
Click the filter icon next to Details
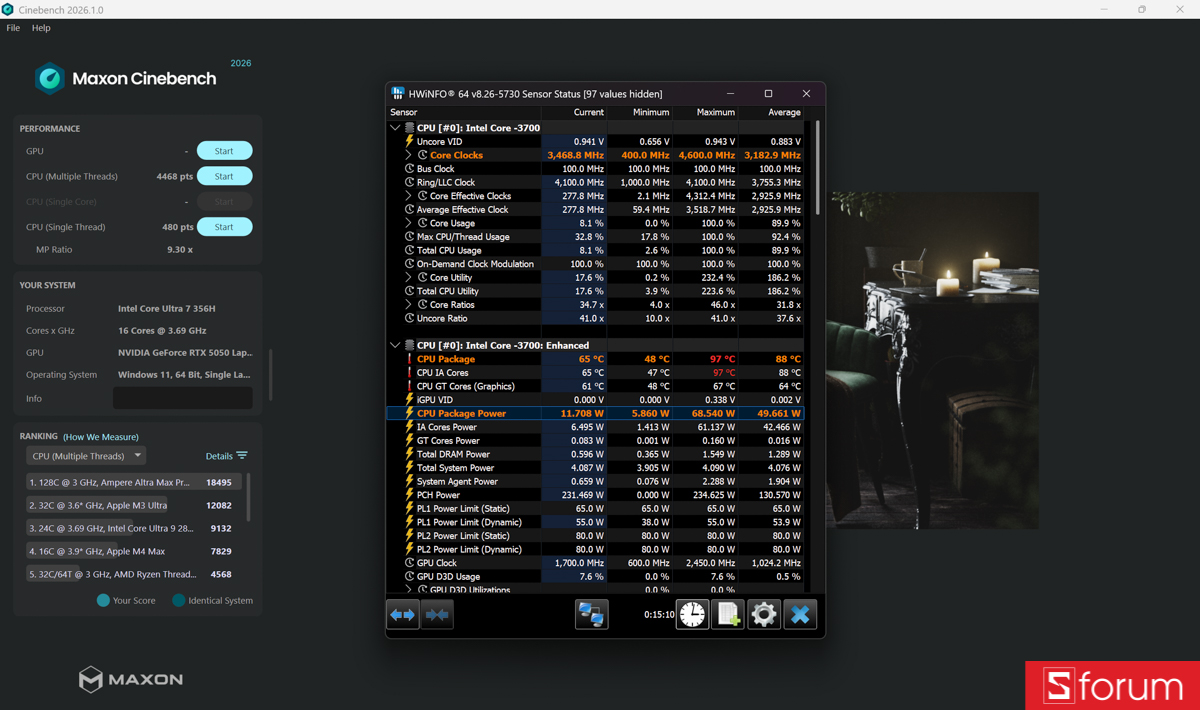click(242, 456)
